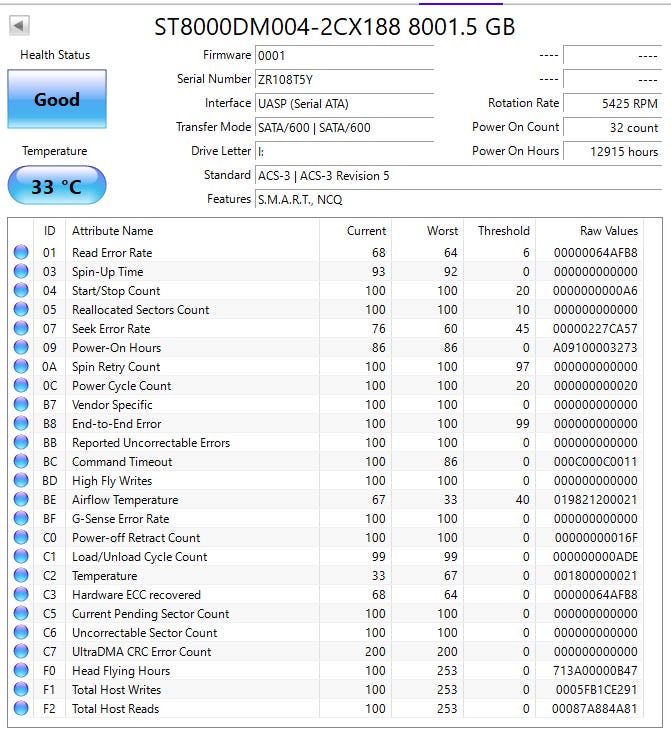Click the status orb for End-to-End Error

click(21, 423)
